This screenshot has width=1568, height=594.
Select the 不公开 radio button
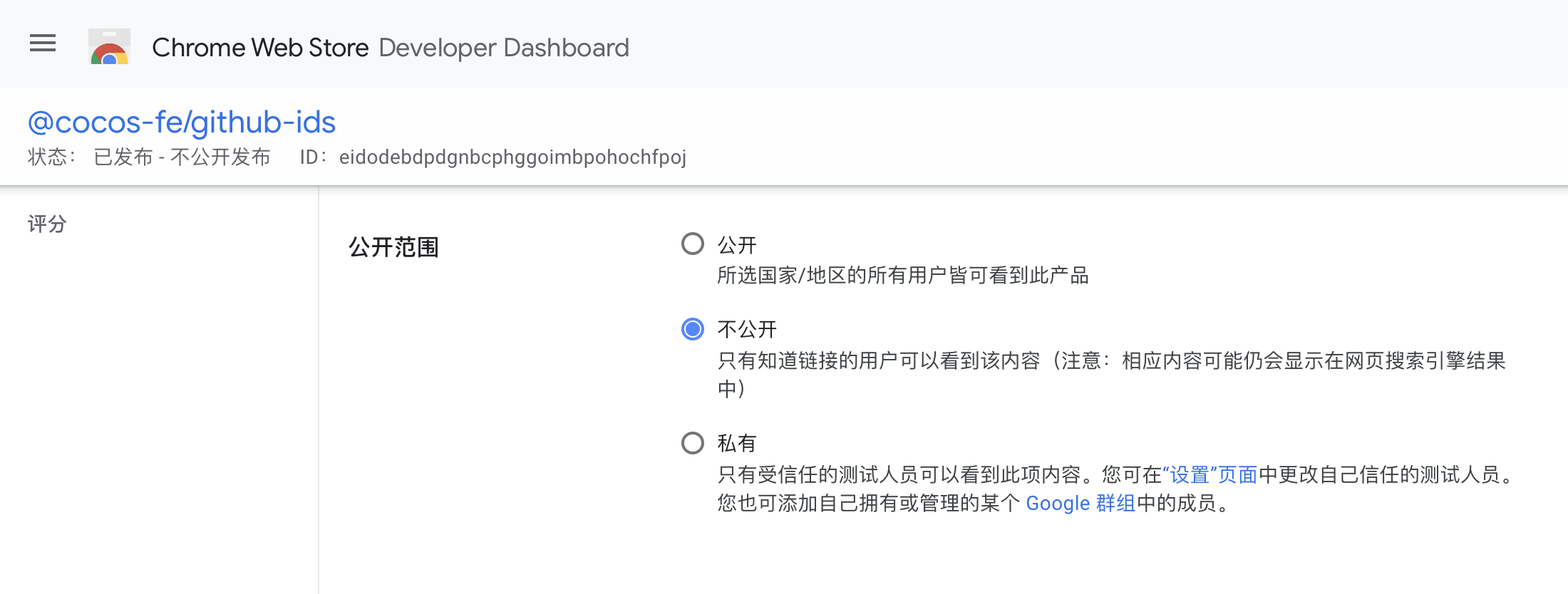(693, 329)
